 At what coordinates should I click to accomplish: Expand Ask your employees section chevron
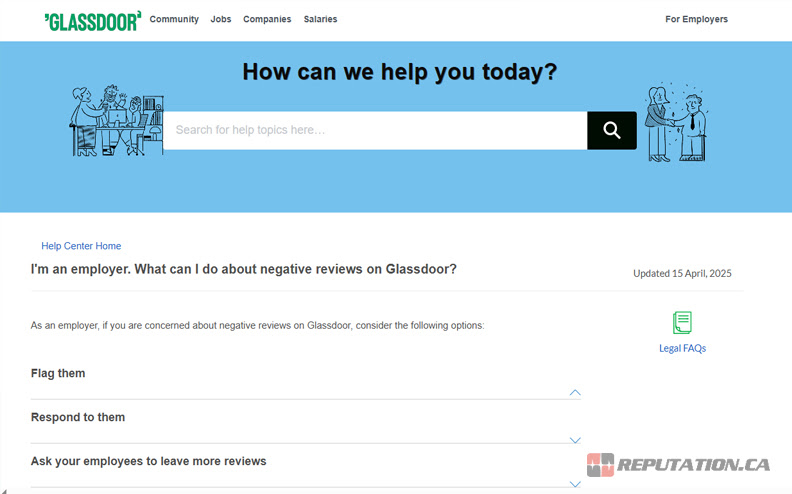(x=575, y=484)
